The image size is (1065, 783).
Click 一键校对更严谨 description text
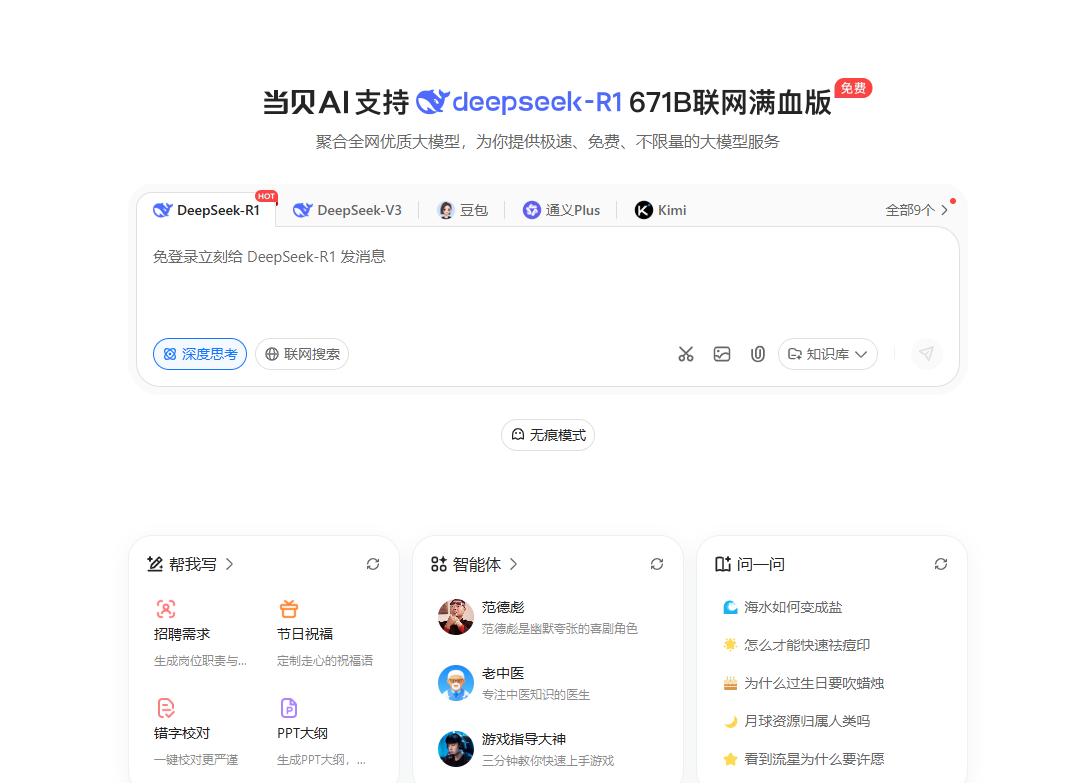click(x=196, y=760)
